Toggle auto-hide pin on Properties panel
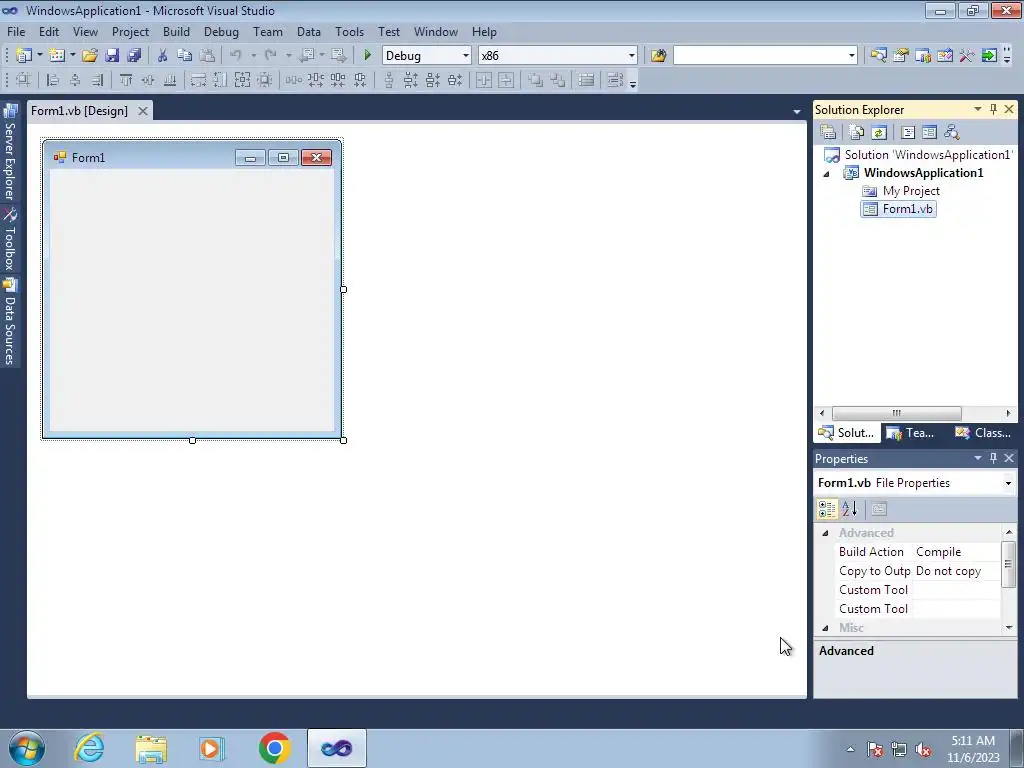Viewport: 1024px width, 768px height. click(993, 458)
